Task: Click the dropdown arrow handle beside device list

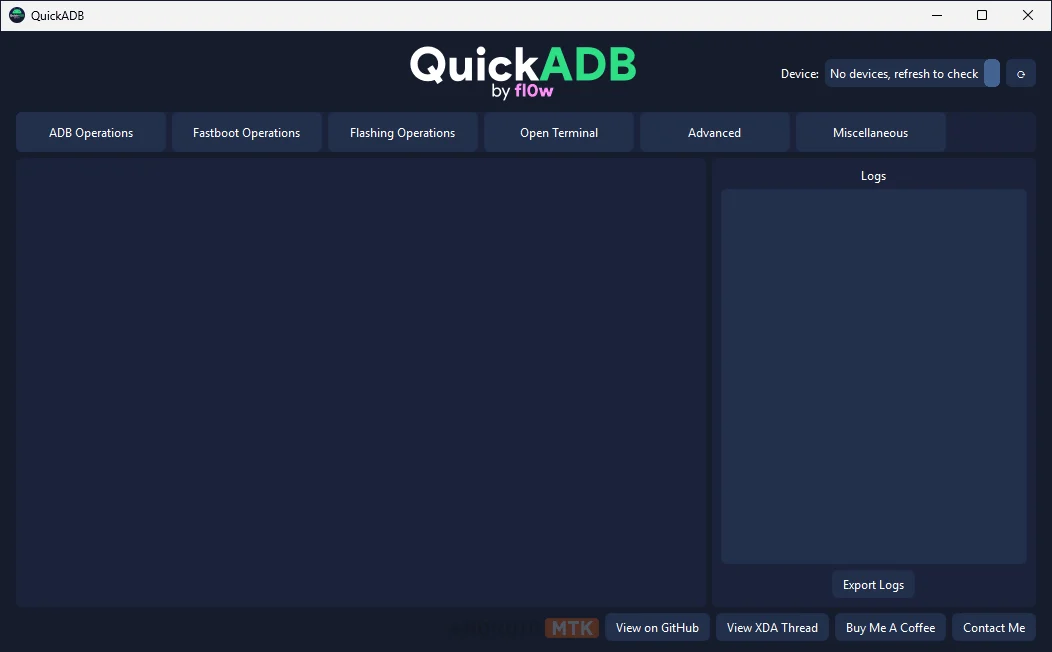Action: pyautogui.click(x=991, y=74)
